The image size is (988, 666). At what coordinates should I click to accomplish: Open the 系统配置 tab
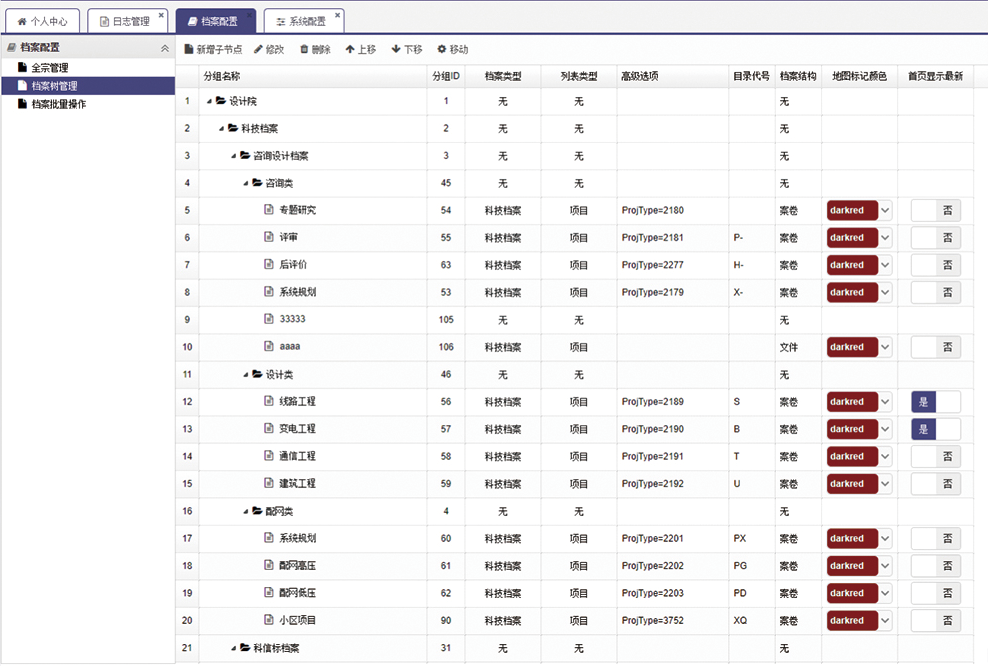(300, 21)
